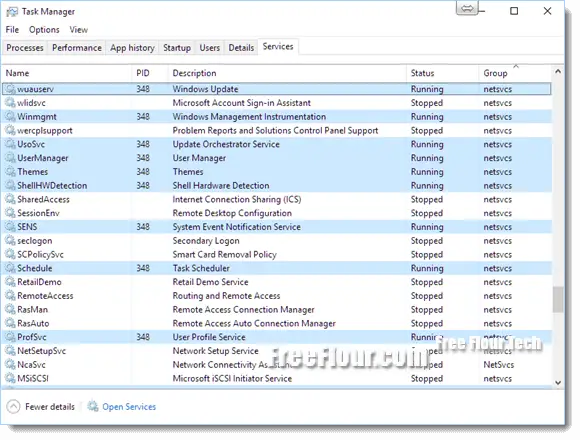Select System Event Notification Service description
Screen dimensions: 580x440
(236, 227)
